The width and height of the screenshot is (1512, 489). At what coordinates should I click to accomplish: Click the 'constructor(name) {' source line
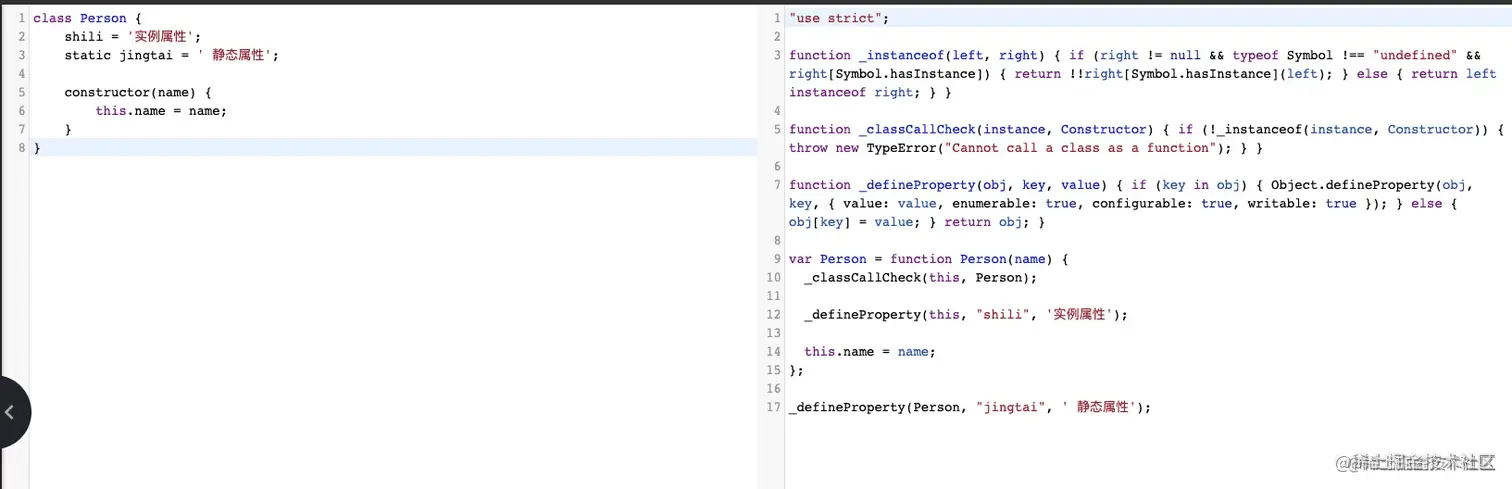click(138, 92)
